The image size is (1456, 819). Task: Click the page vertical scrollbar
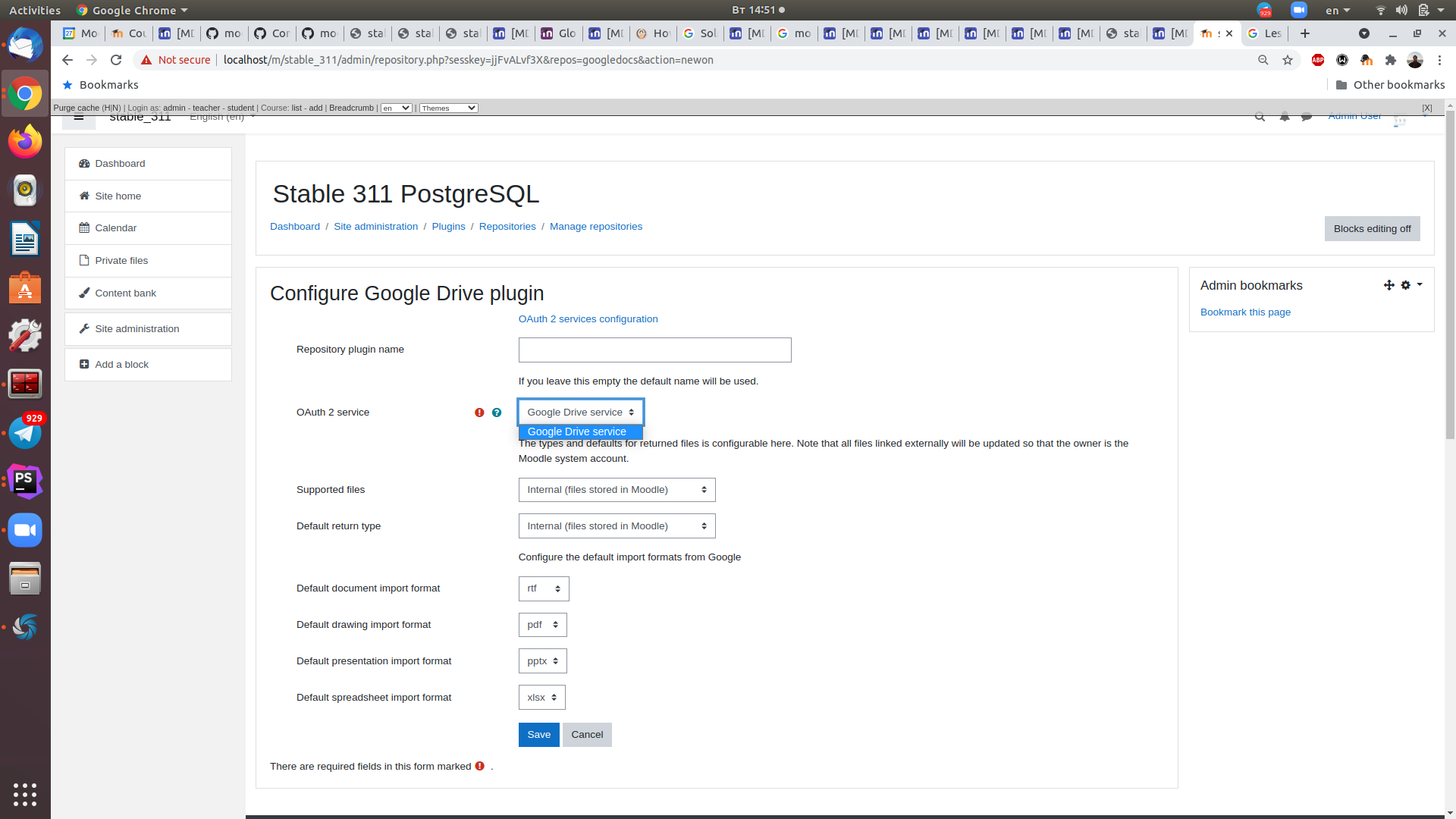(1450, 273)
